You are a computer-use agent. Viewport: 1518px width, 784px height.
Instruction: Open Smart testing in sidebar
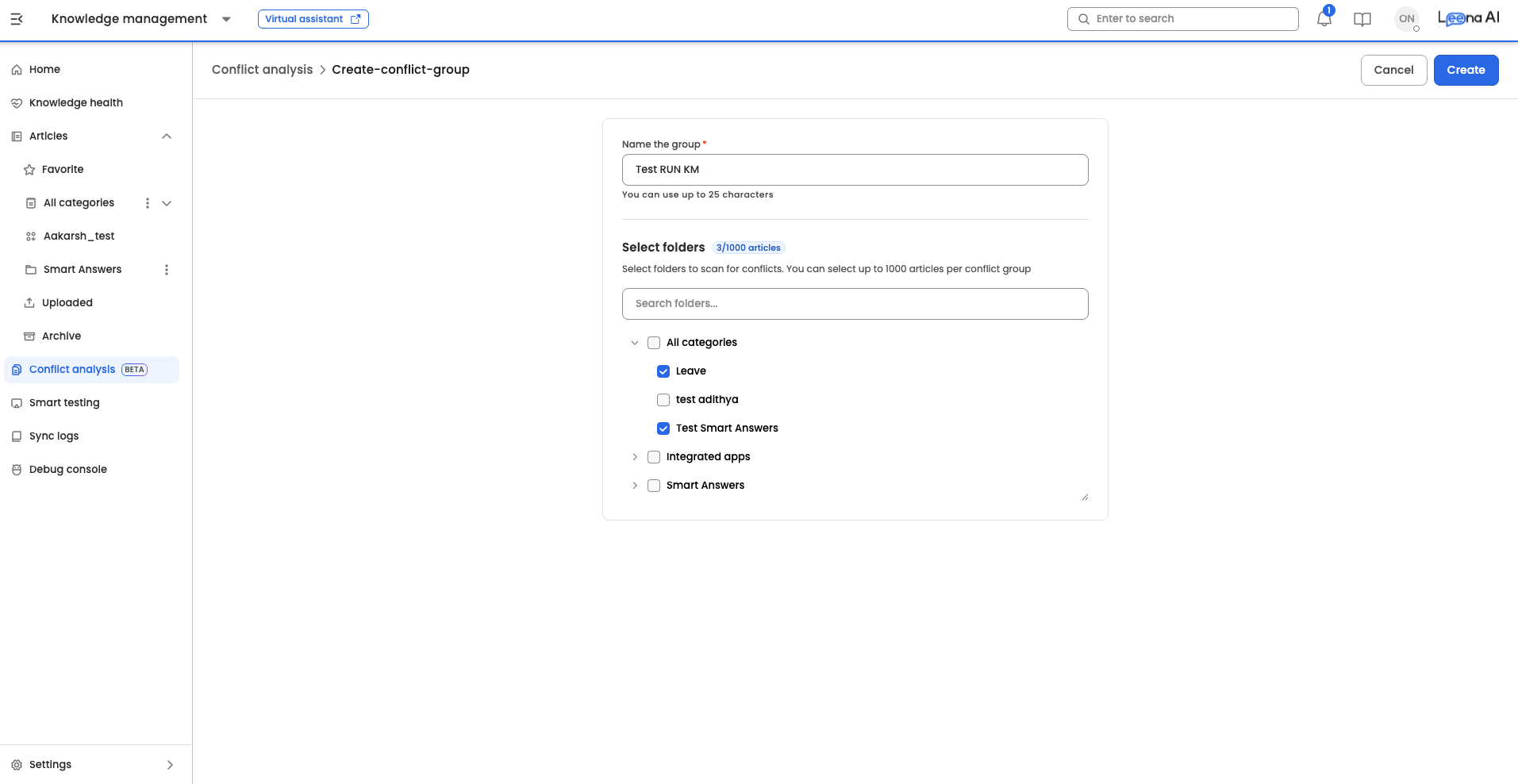point(64,403)
